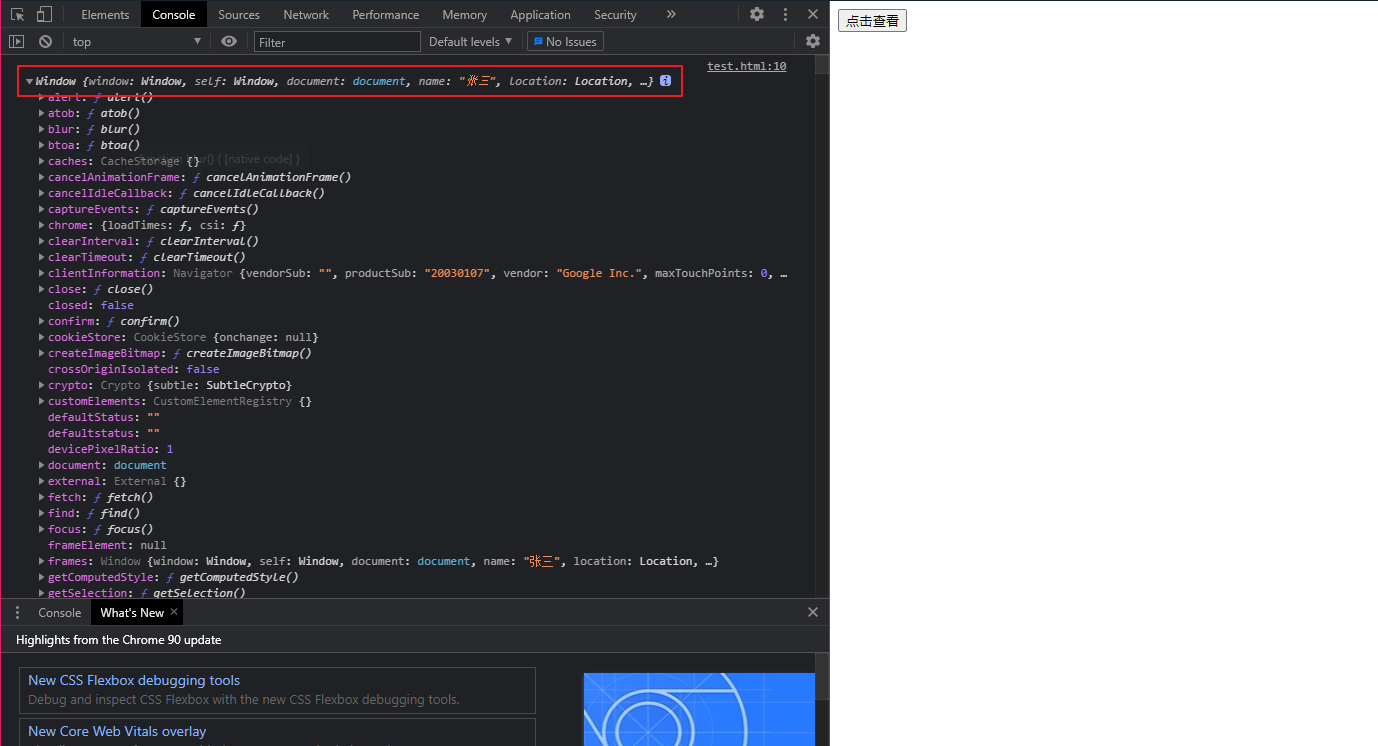Expand the crypto object
The image size is (1378, 746).
coord(42,385)
